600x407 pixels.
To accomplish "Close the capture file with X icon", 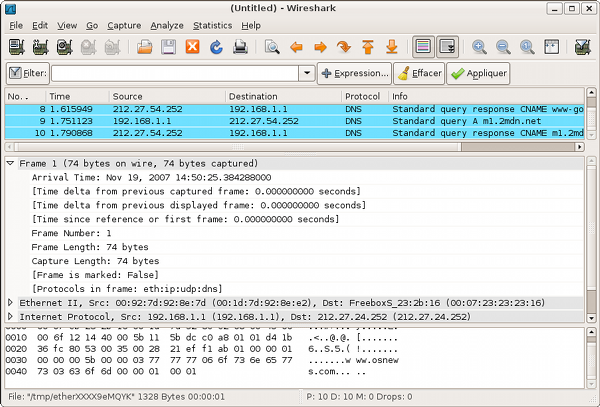I will pos(192,47).
